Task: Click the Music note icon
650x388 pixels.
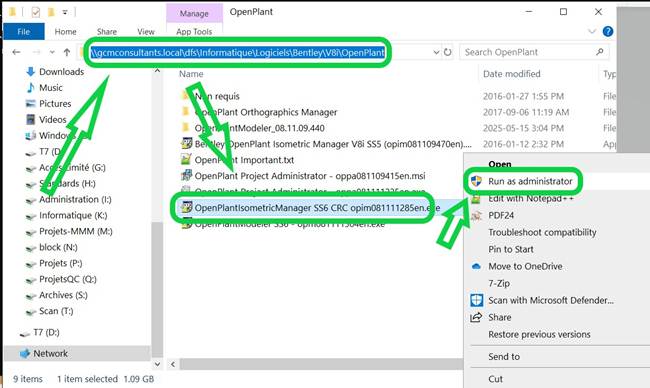Action: [30, 87]
